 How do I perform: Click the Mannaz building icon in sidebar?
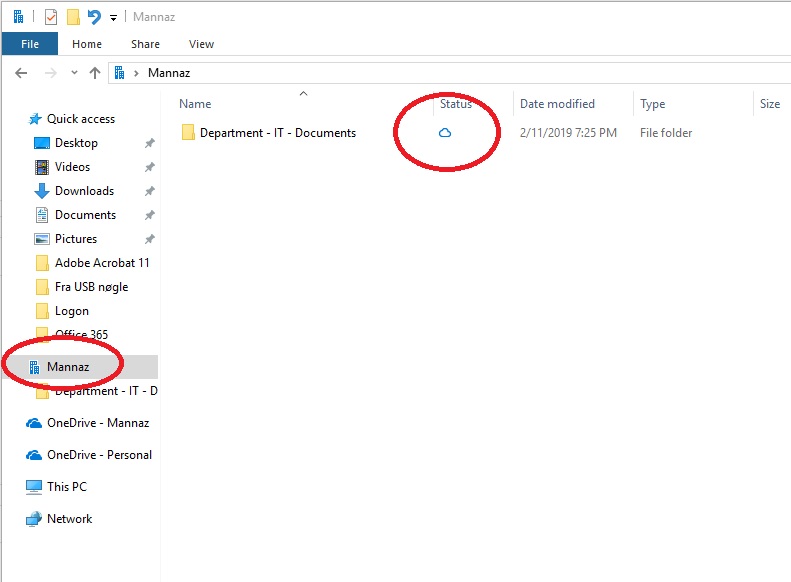click(34, 367)
